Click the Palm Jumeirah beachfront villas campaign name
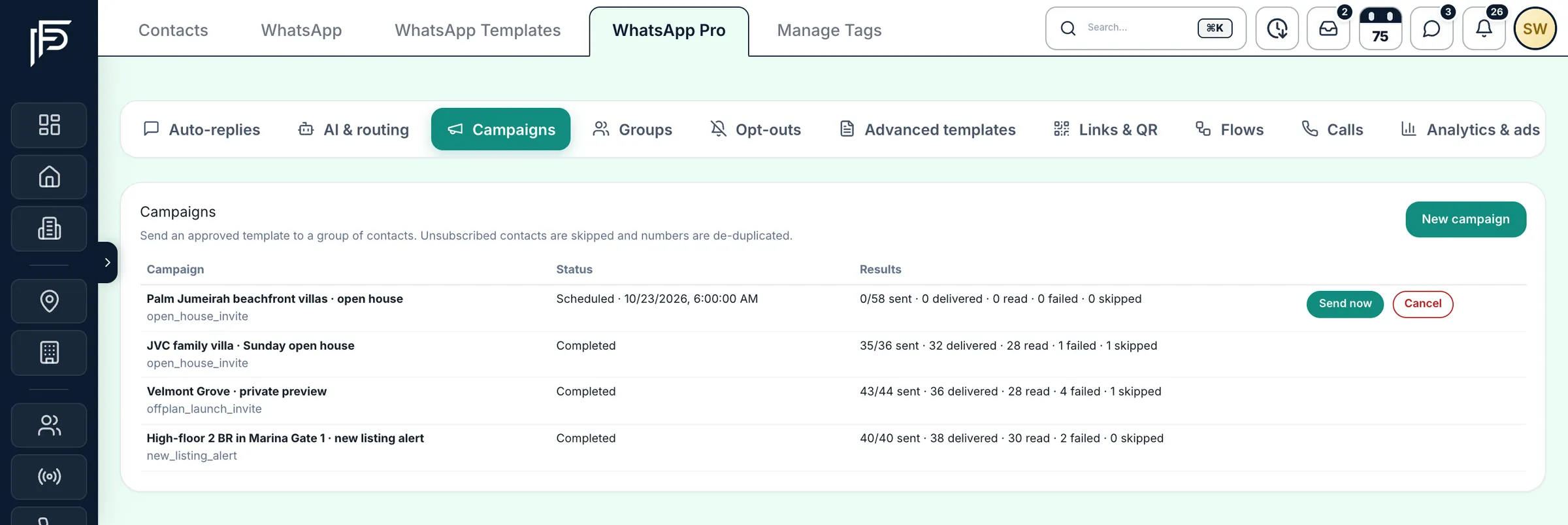1568x525 pixels. pos(274,299)
